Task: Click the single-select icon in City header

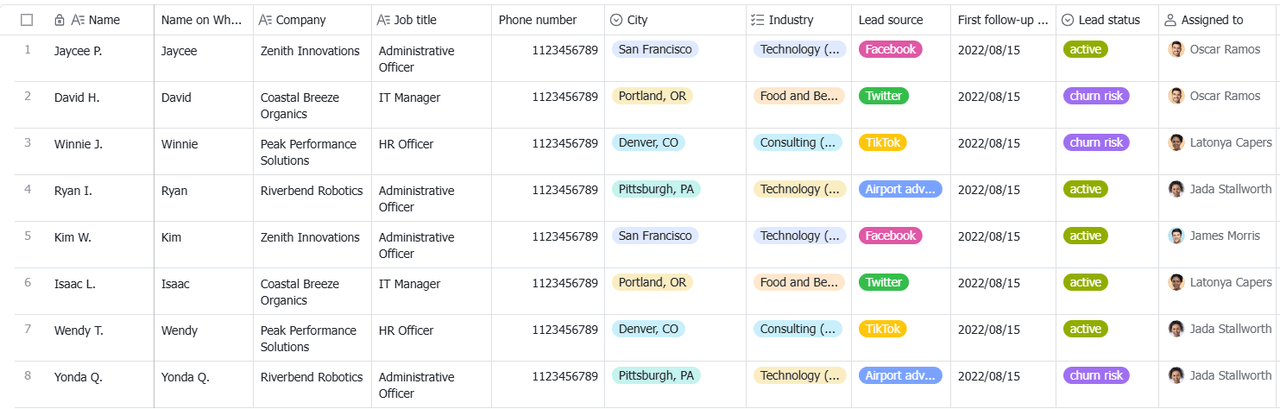Action: coord(616,20)
